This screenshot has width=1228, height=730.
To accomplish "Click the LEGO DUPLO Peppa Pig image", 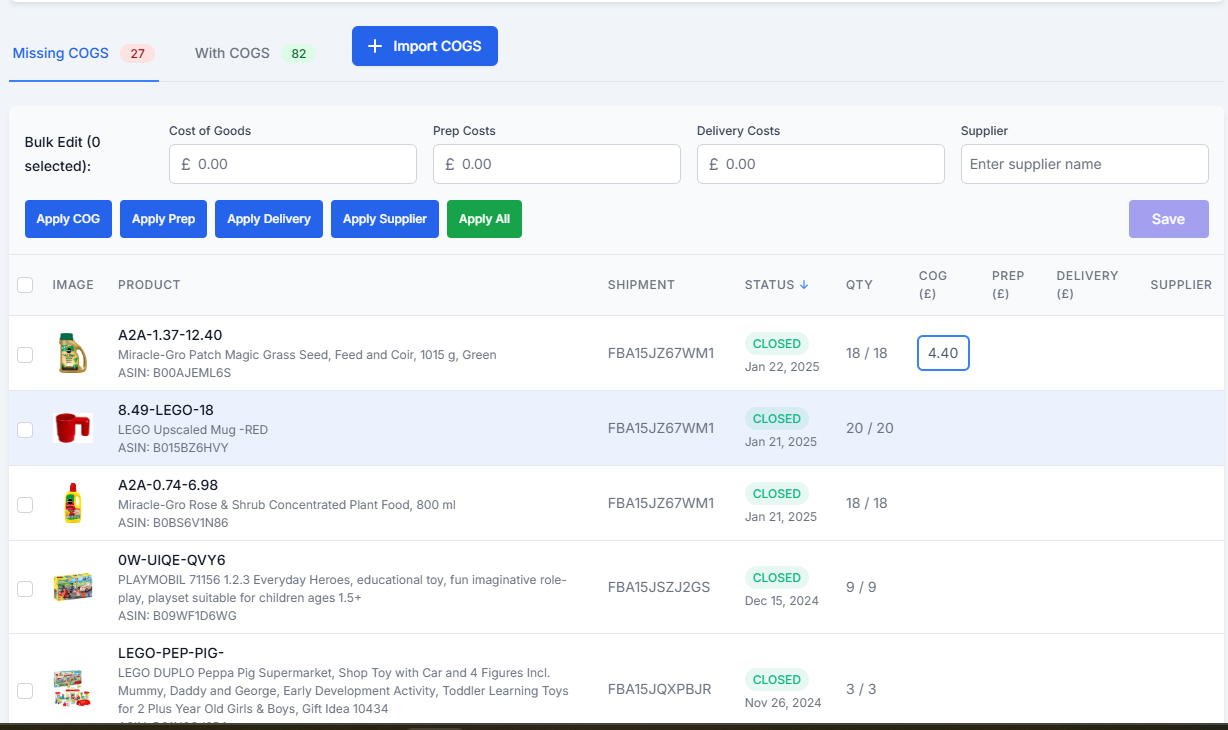I will [x=72, y=689].
